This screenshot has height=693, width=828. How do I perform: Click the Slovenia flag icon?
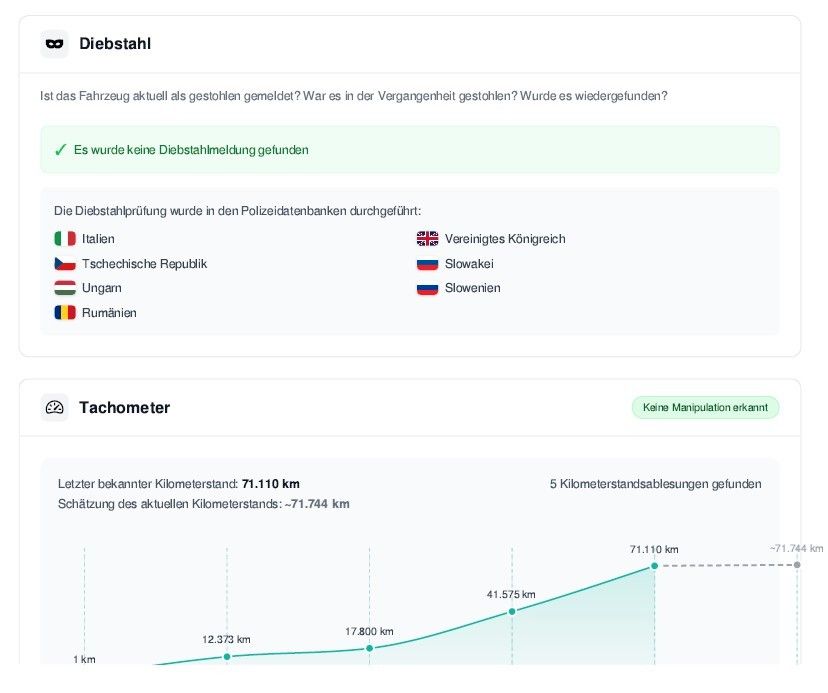(428, 288)
